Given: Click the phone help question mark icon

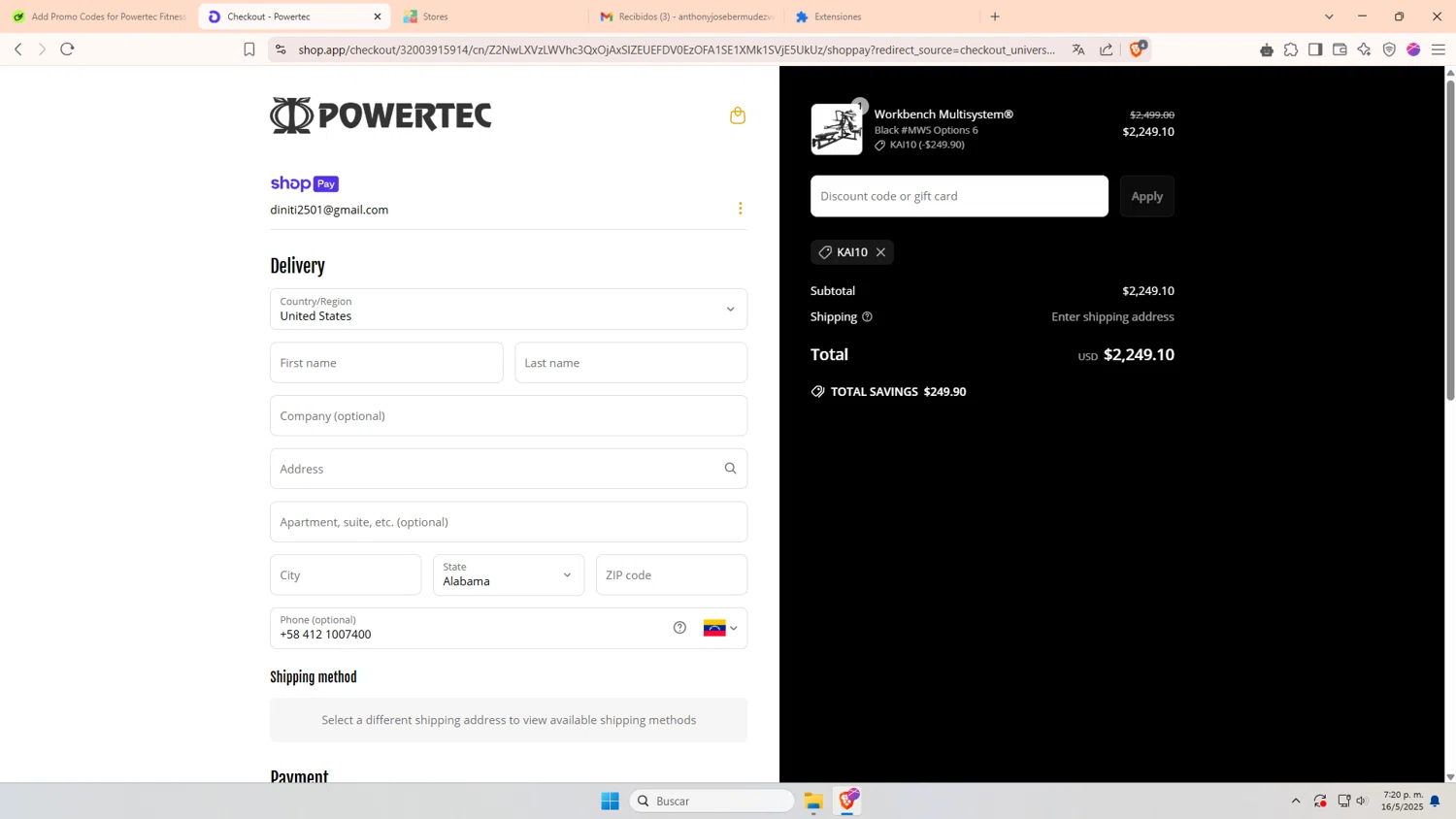Looking at the screenshot, I should [x=679, y=628].
